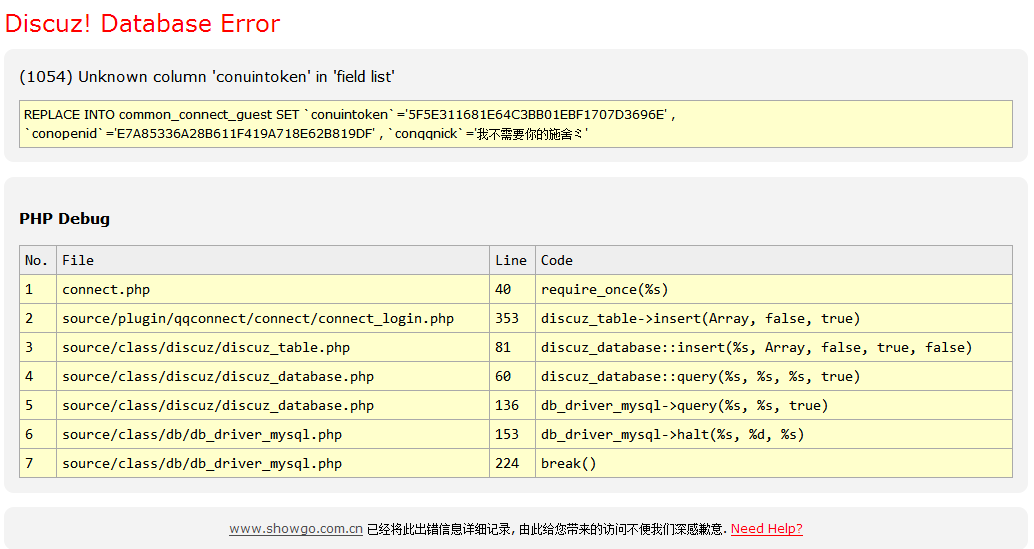Open the www.showgo.com.cn link
This screenshot has height=549, width=1034.
[x=296, y=529]
